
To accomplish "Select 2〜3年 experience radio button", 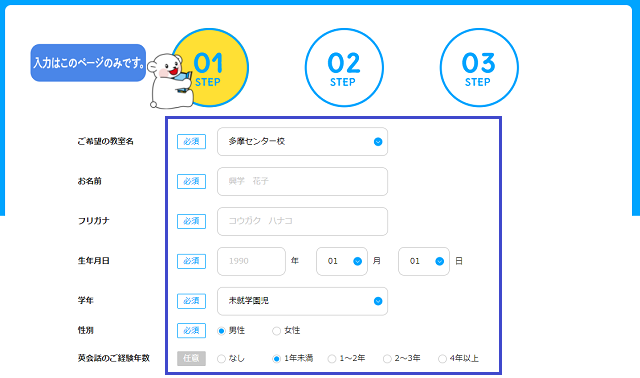I will tap(387, 359).
